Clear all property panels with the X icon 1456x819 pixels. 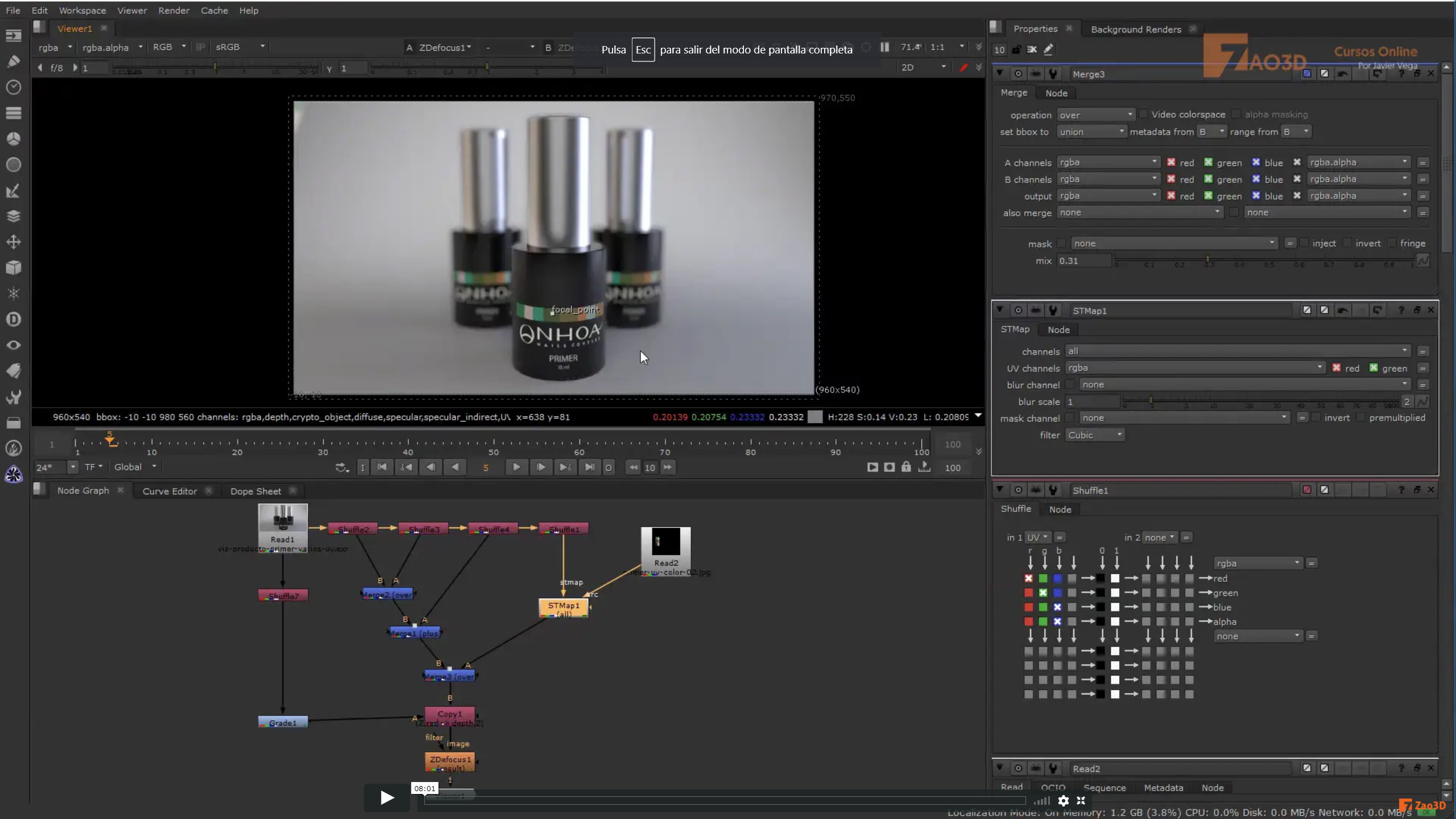click(1032, 49)
